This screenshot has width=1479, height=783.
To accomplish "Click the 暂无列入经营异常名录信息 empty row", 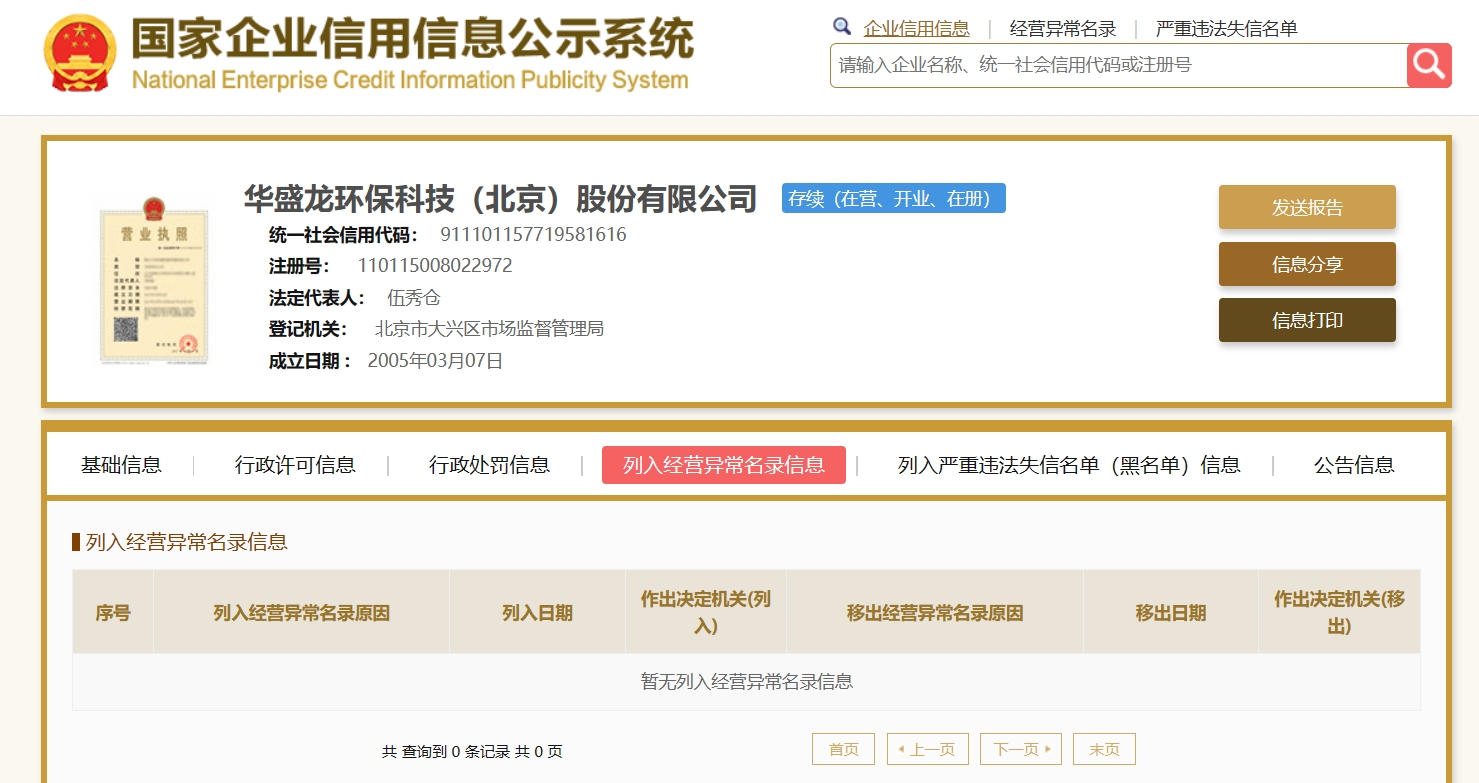I will point(746,682).
